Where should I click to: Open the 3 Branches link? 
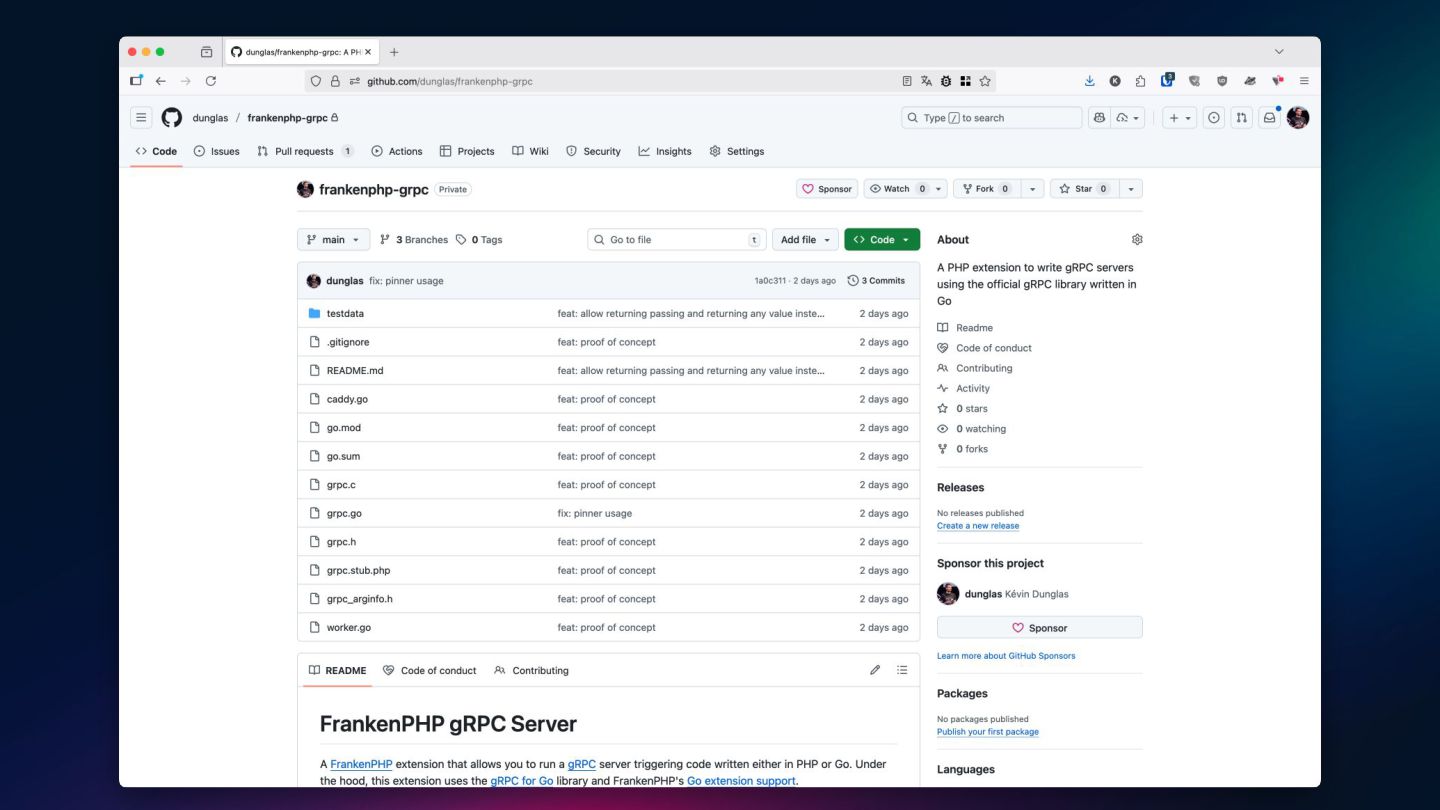414,240
